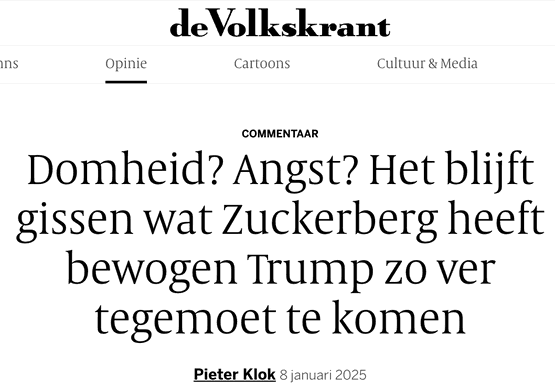Screen dimensions: 555x388
Task: Switch to the Opinie tab
Action: (126, 64)
